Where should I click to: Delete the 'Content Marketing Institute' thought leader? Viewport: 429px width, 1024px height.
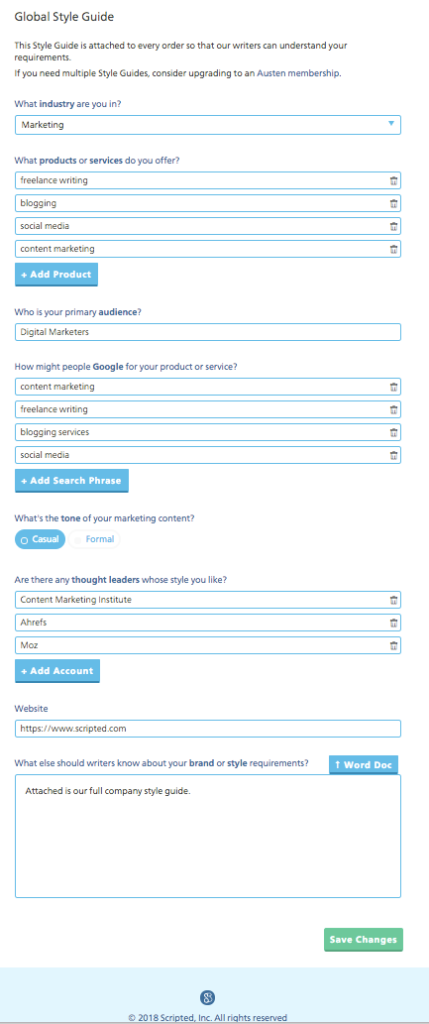394,600
